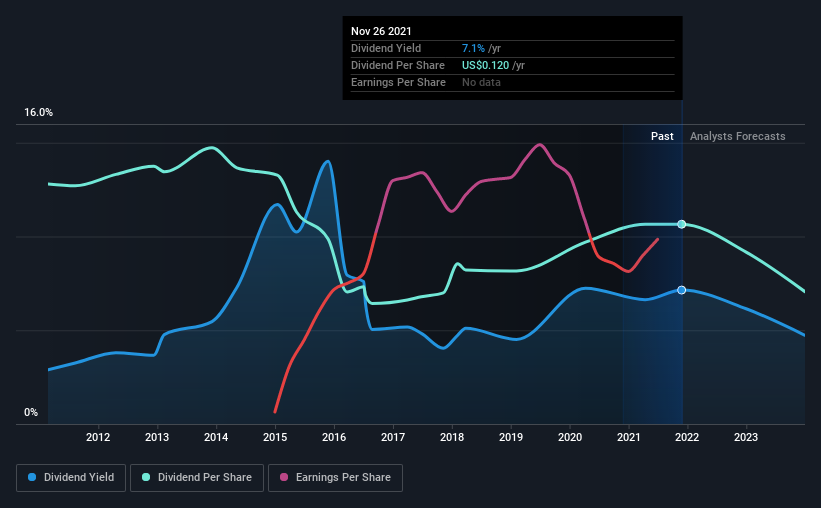Click the tooltip's Earnings Per Share row label
The width and height of the screenshot is (821, 508).
click(x=398, y=82)
